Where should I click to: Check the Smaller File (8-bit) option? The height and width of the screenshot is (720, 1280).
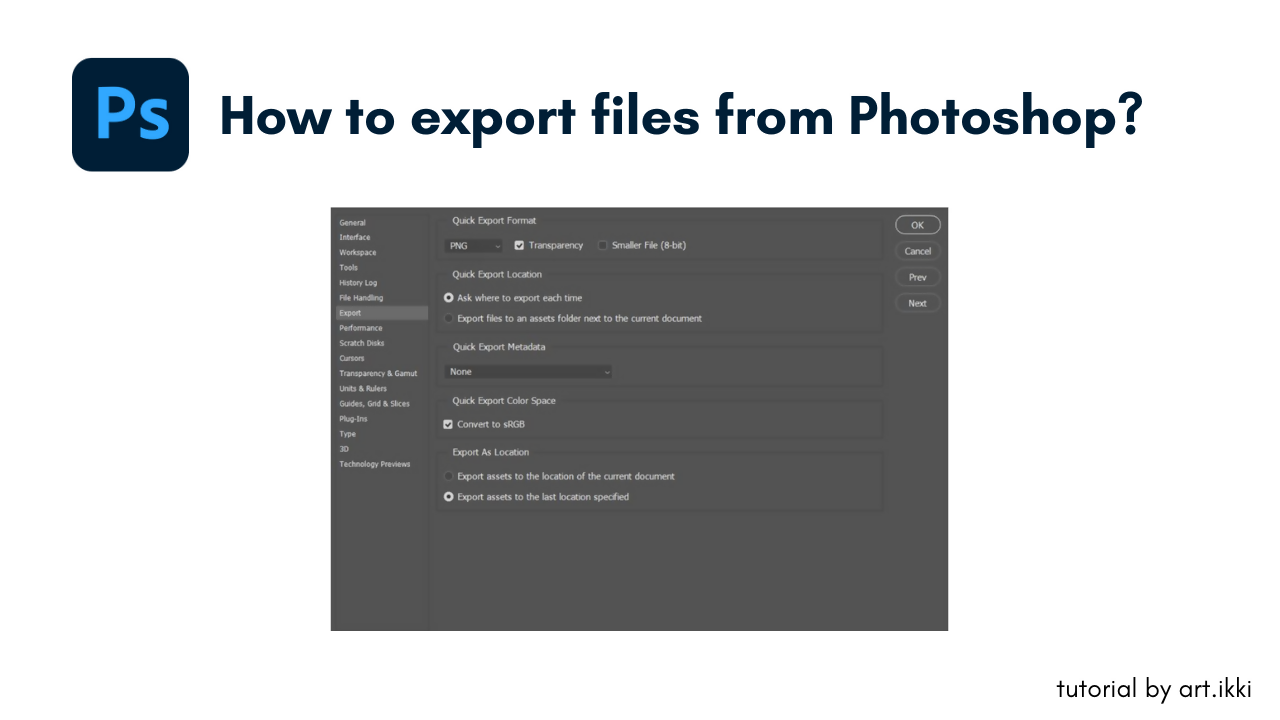pos(602,245)
